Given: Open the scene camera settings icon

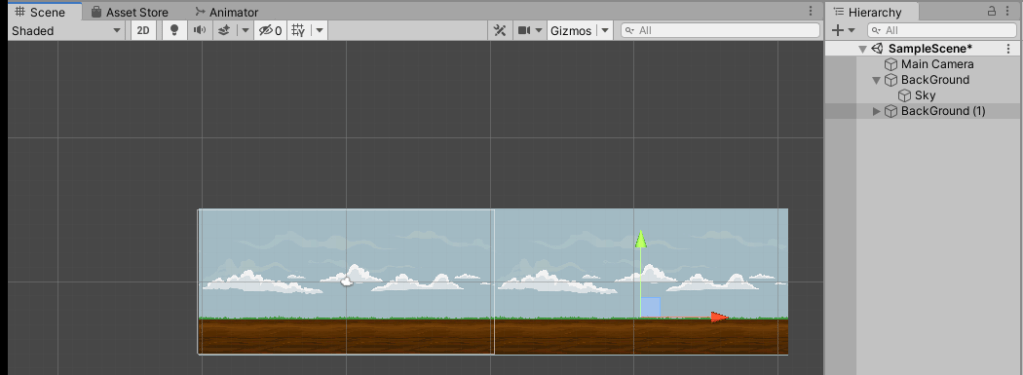Looking at the screenshot, I should click(x=524, y=31).
